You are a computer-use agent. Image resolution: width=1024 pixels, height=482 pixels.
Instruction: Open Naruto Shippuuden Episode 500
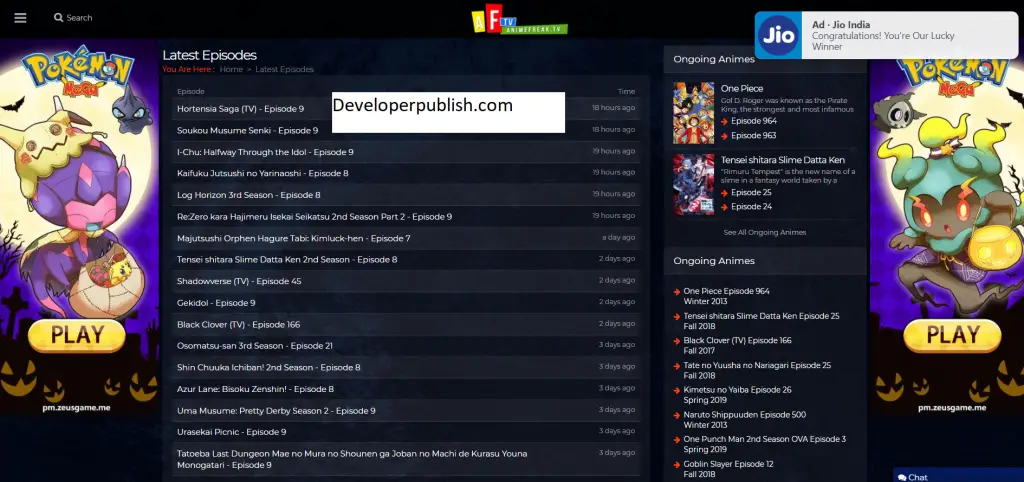pyautogui.click(x=744, y=420)
